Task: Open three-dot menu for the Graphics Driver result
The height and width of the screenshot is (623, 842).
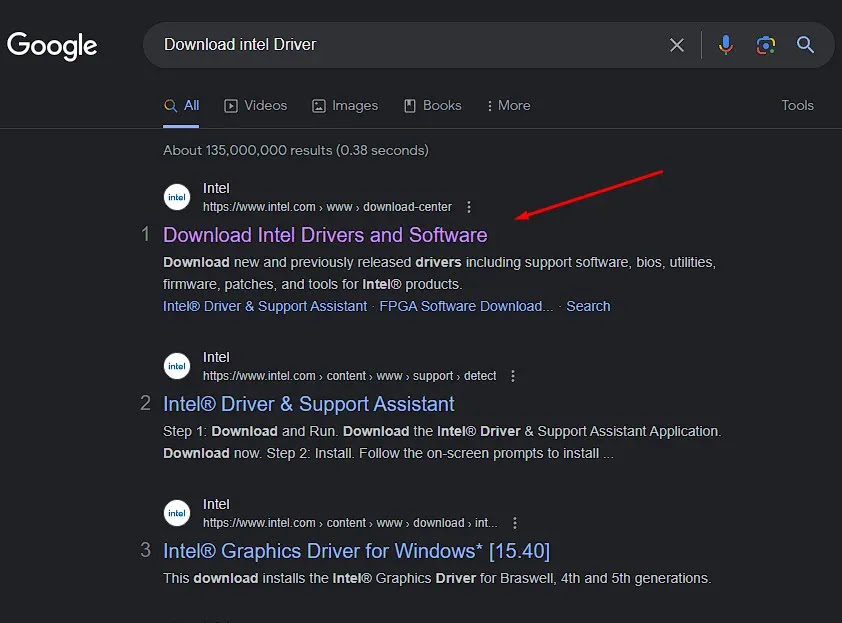Action: (x=515, y=523)
